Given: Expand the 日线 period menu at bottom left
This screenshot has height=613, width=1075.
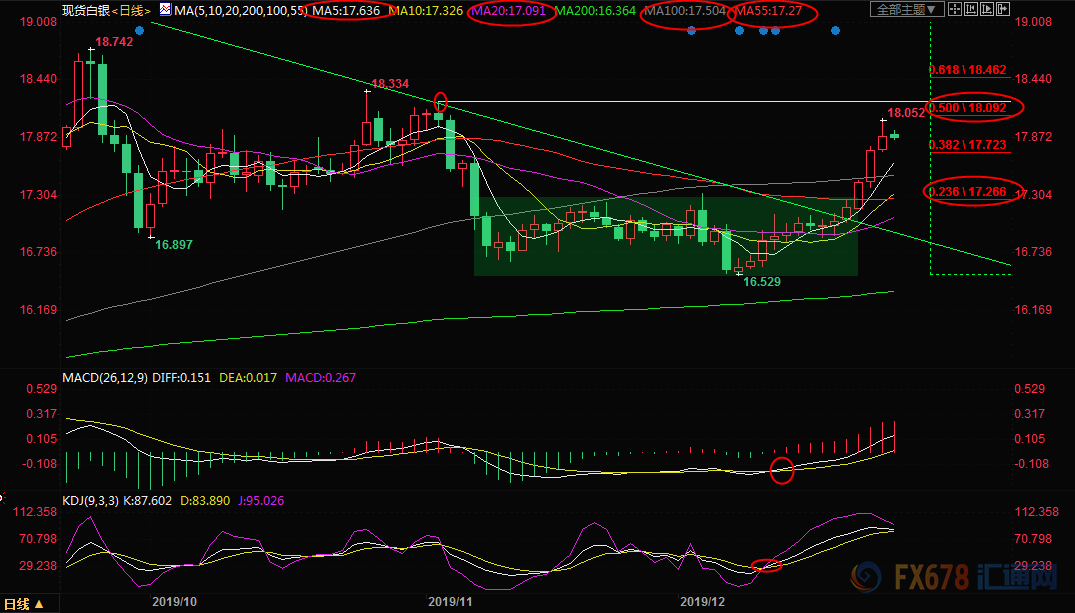Looking at the screenshot, I should (24, 604).
